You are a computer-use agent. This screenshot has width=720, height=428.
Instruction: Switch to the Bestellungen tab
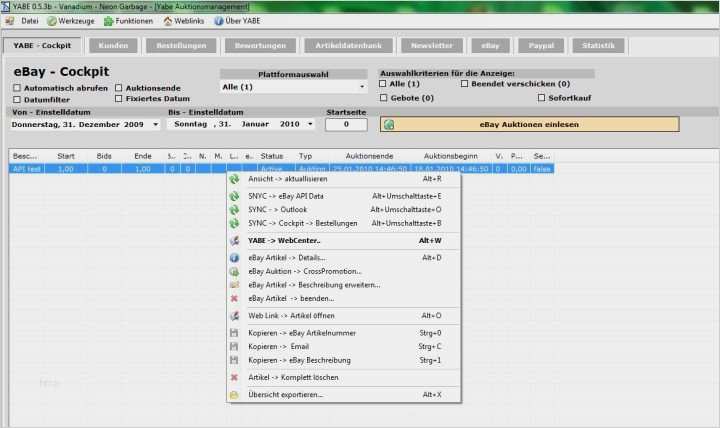(181, 45)
